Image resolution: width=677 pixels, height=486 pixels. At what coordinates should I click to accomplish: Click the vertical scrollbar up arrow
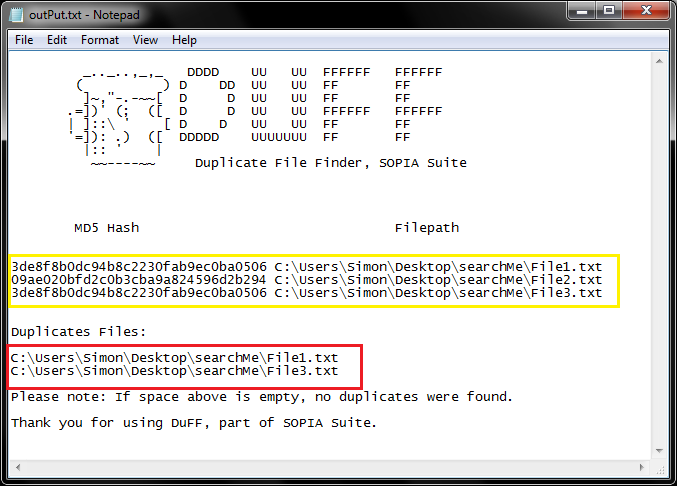pos(659,61)
